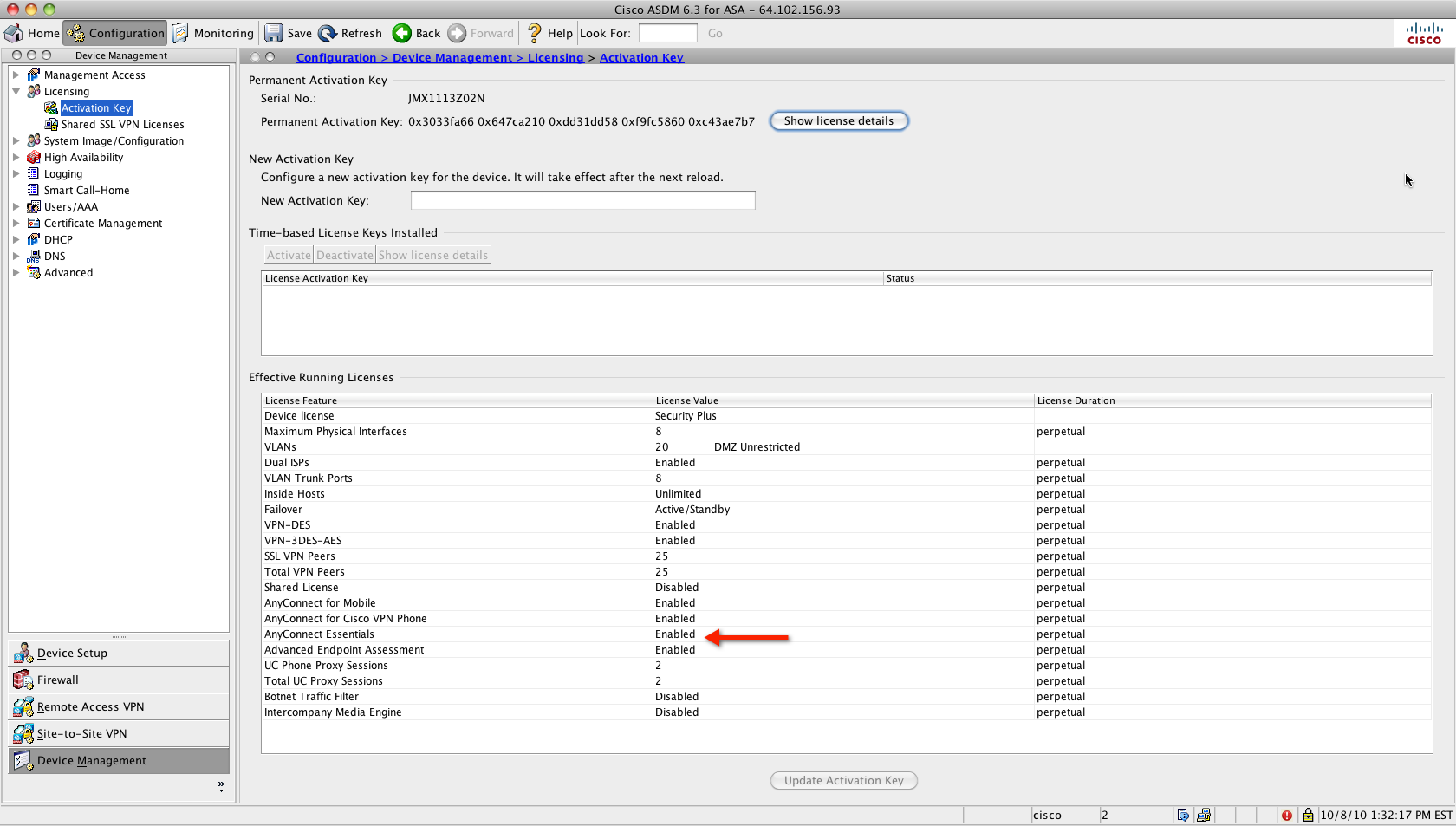Expand the High Availability node

(x=16, y=158)
